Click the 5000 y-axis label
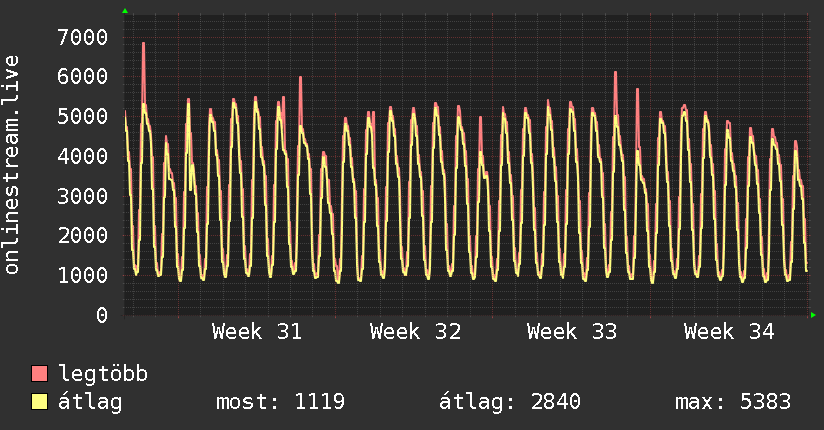 83,116
